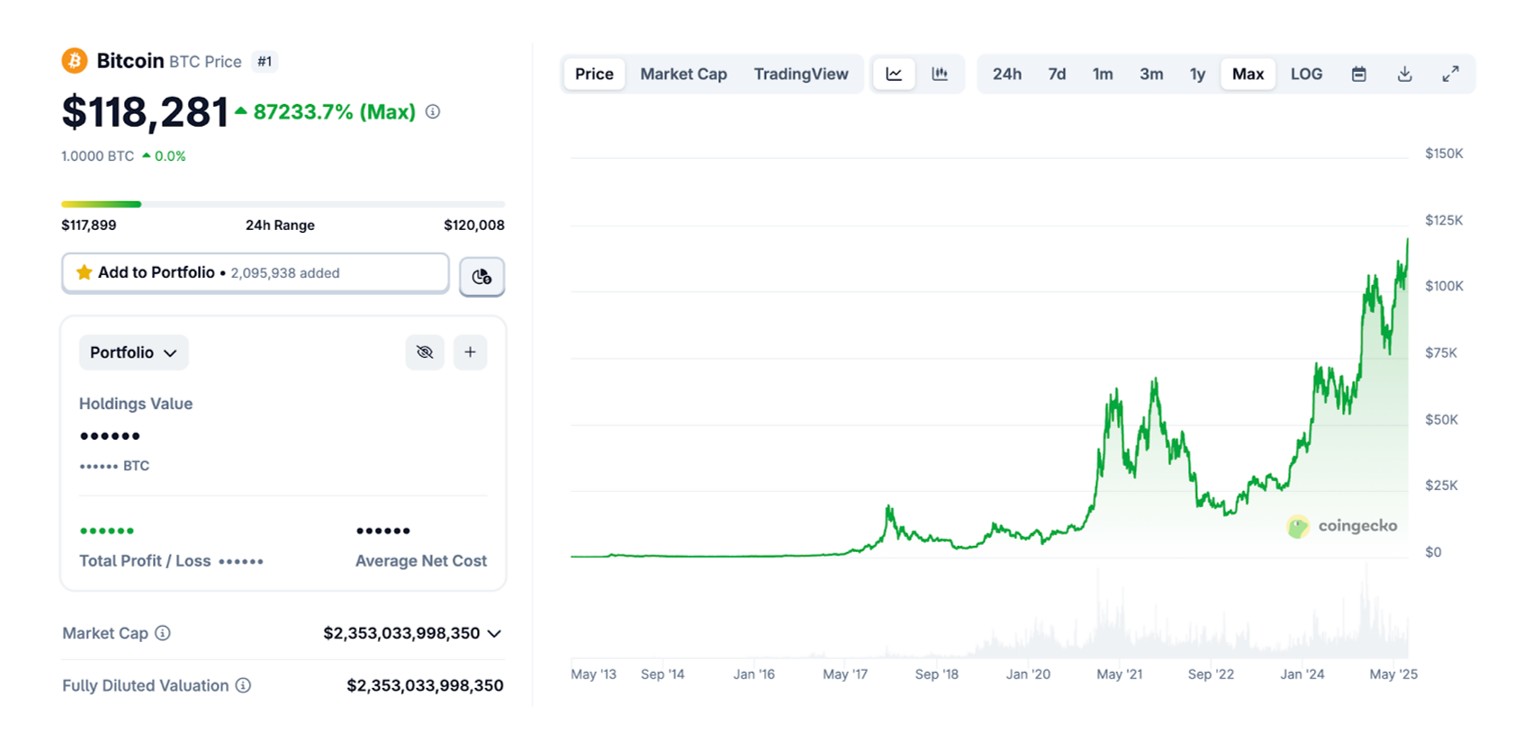
Task: Click the Average Net Cost label
Action: pyautogui.click(x=421, y=561)
